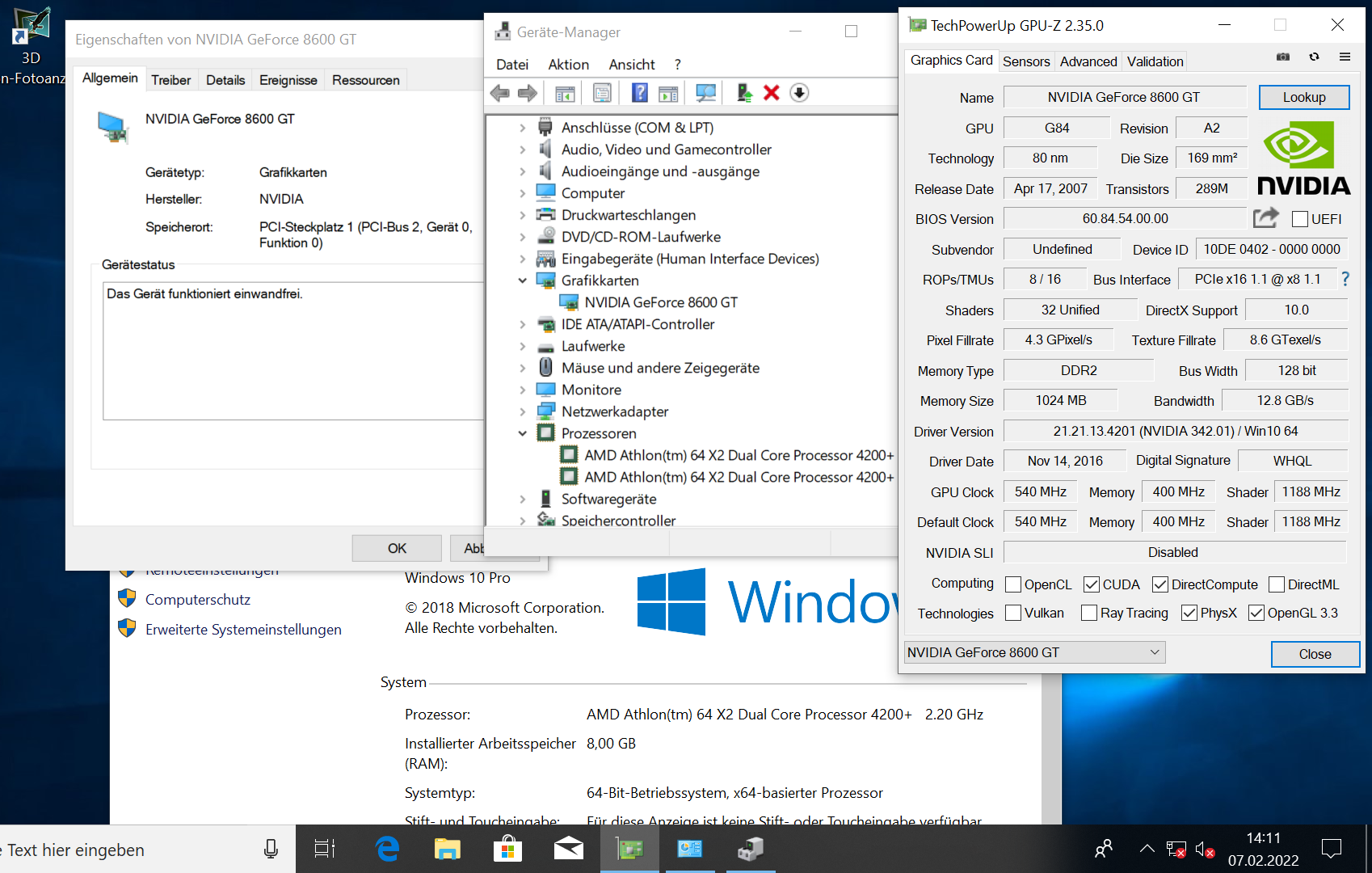Click the Lookup button in GPU-Z
Screen dimensions: 1372x873
point(1304,97)
